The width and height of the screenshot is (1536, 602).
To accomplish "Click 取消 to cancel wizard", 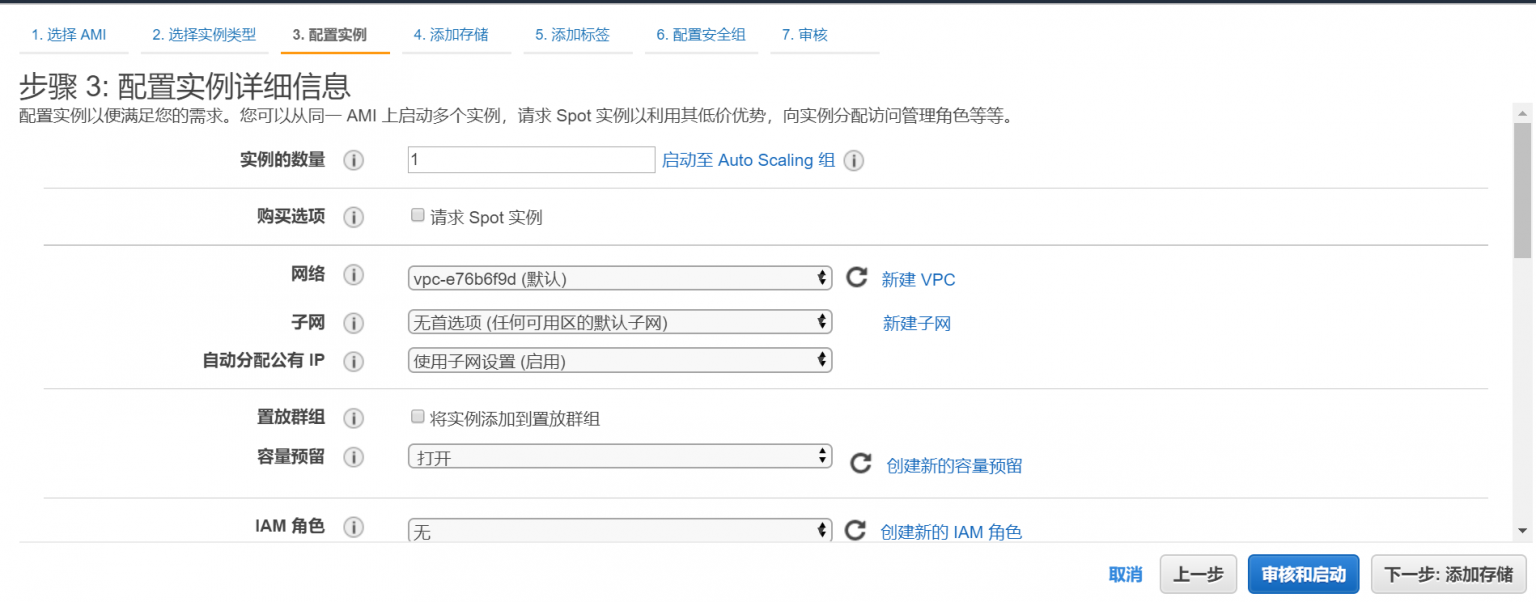I will coord(1125,575).
